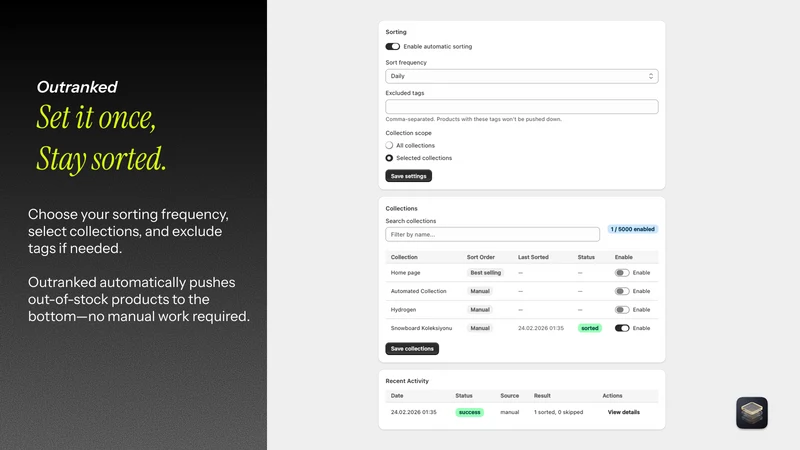Open the Sort frequency Daily dropdown
The image size is (800, 450).
(521, 76)
